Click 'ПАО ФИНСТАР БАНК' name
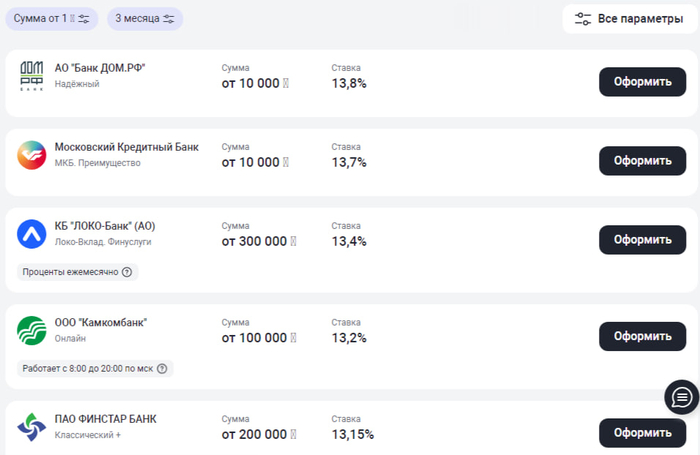Image resolution: width=700 pixels, height=455 pixels. [x=105, y=419]
